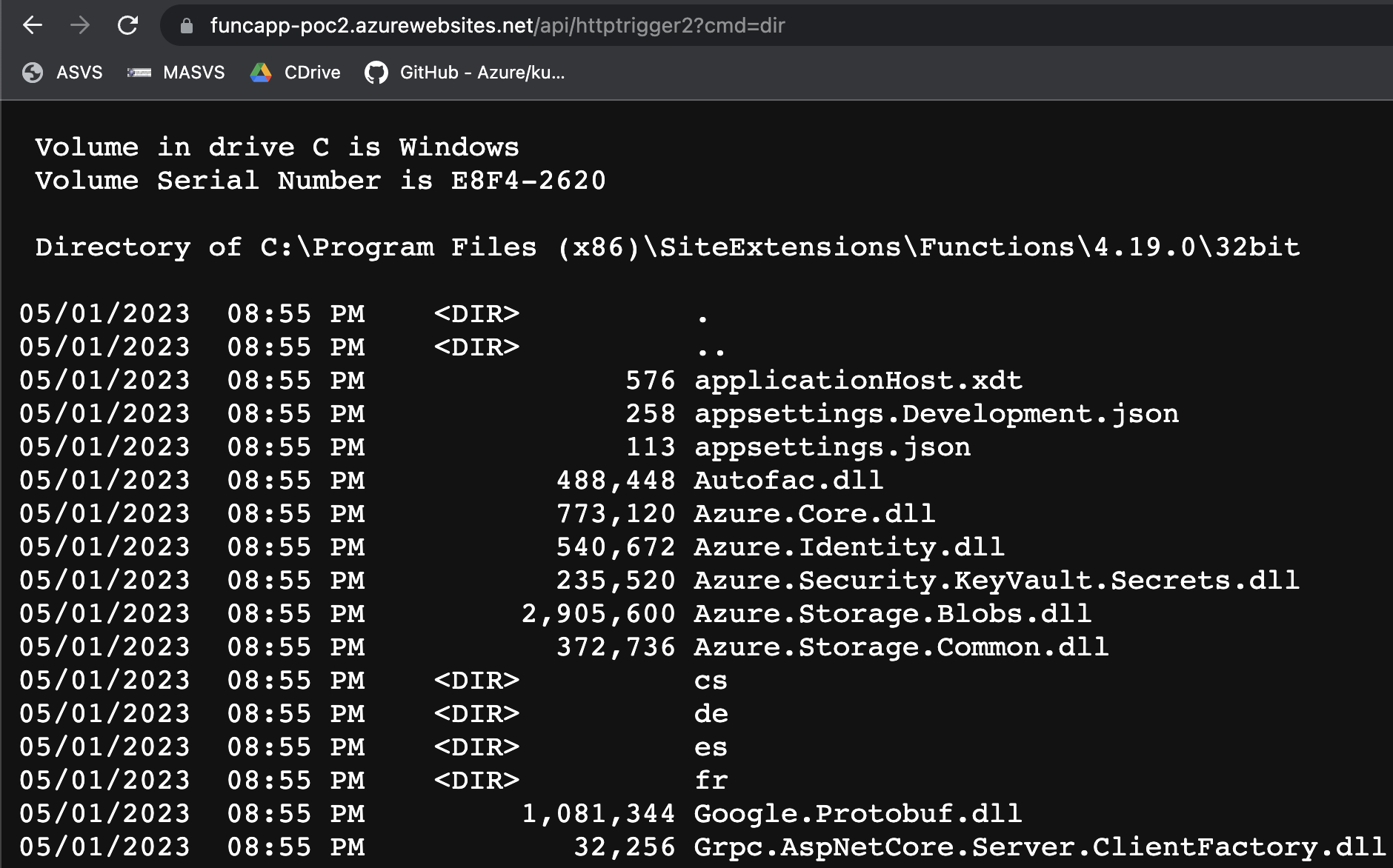The height and width of the screenshot is (868, 1393).
Task: Click the globe icon next to ASVS bookmark
Action: coord(33,73)
